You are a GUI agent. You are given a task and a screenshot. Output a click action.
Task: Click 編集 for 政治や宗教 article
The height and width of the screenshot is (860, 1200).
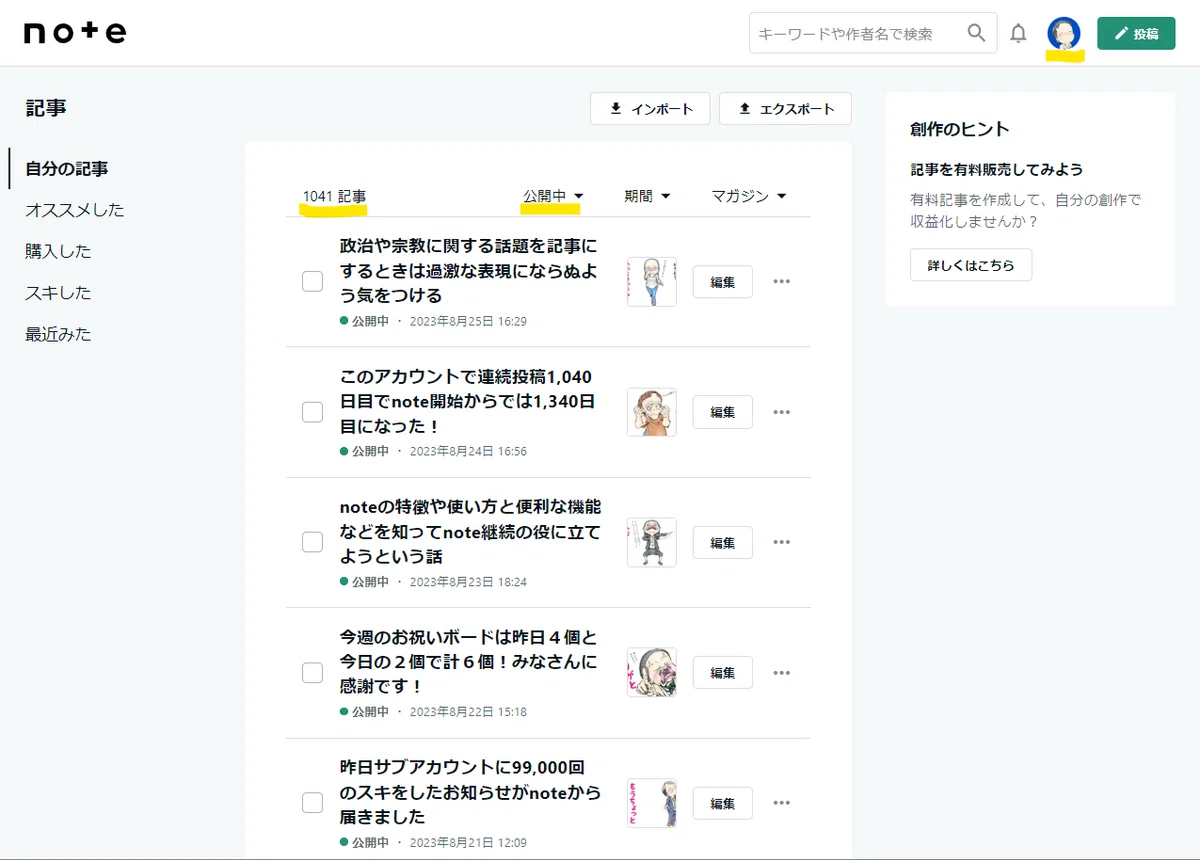point(723,282)
